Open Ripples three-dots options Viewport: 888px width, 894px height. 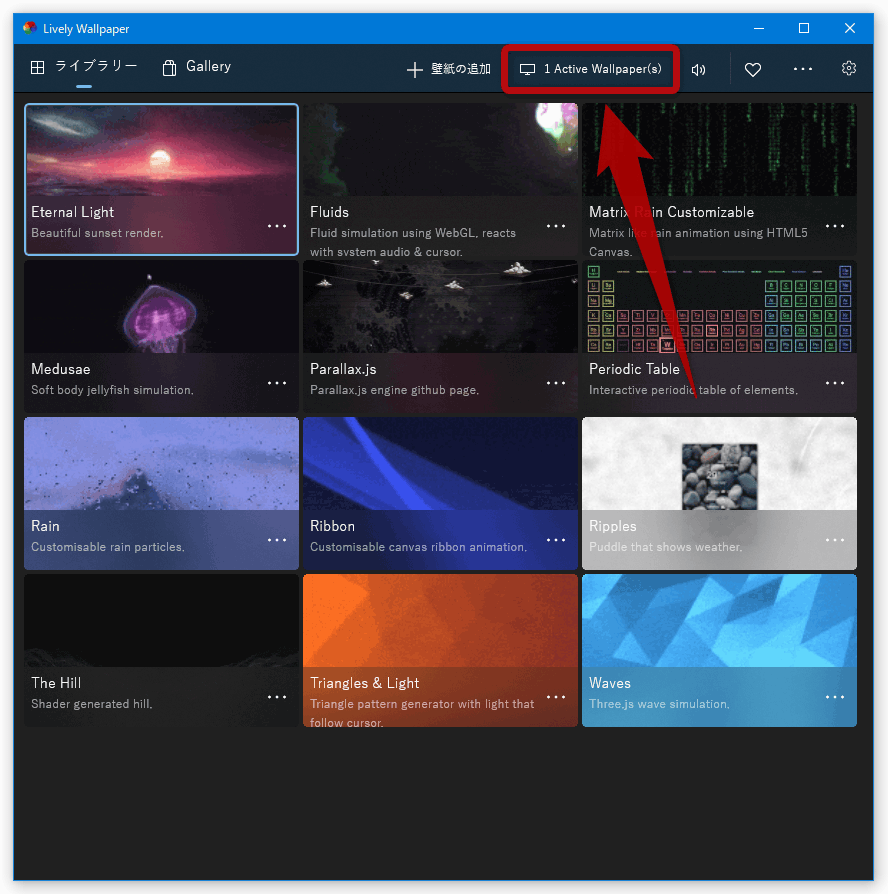(834, 540)
